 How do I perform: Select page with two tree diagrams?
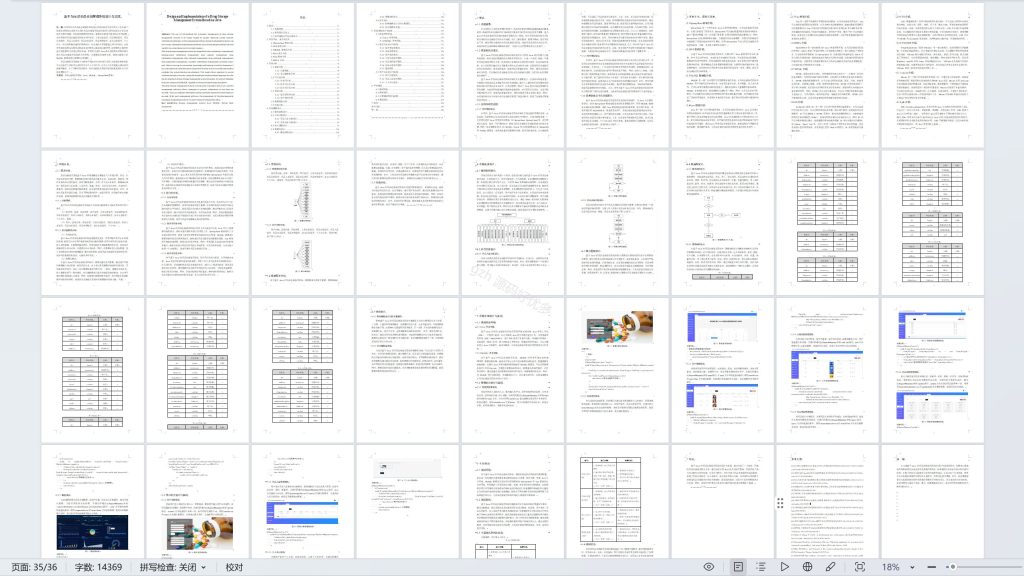[x=302, y=223]
